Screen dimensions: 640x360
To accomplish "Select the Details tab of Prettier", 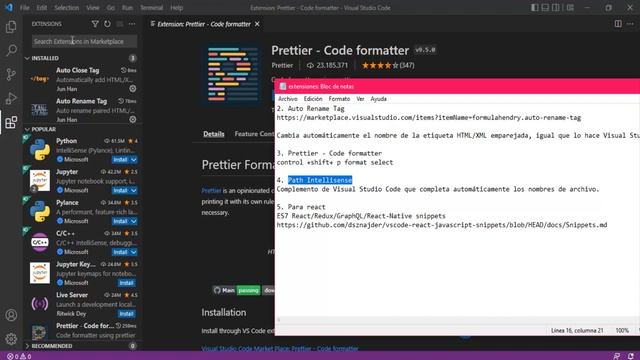I will pyautogui.click(x=213, y=134).
